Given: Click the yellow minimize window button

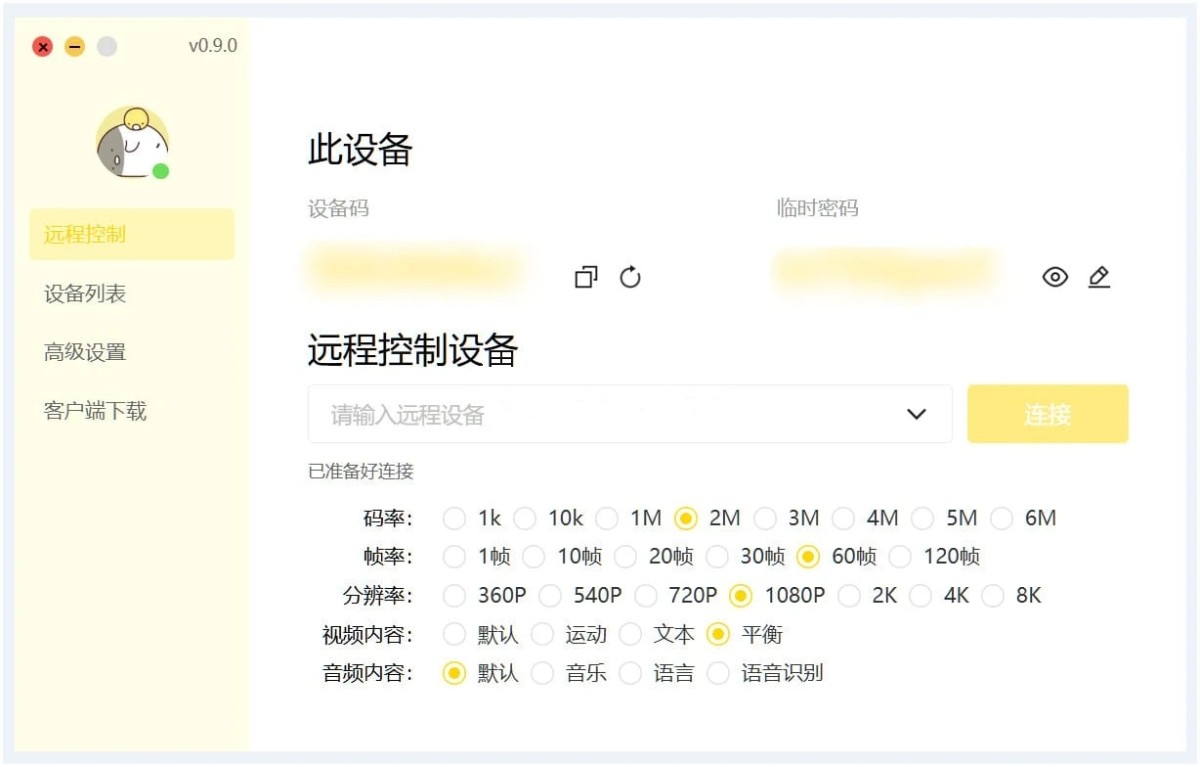Looking at the screenshot, I should 75,47.
